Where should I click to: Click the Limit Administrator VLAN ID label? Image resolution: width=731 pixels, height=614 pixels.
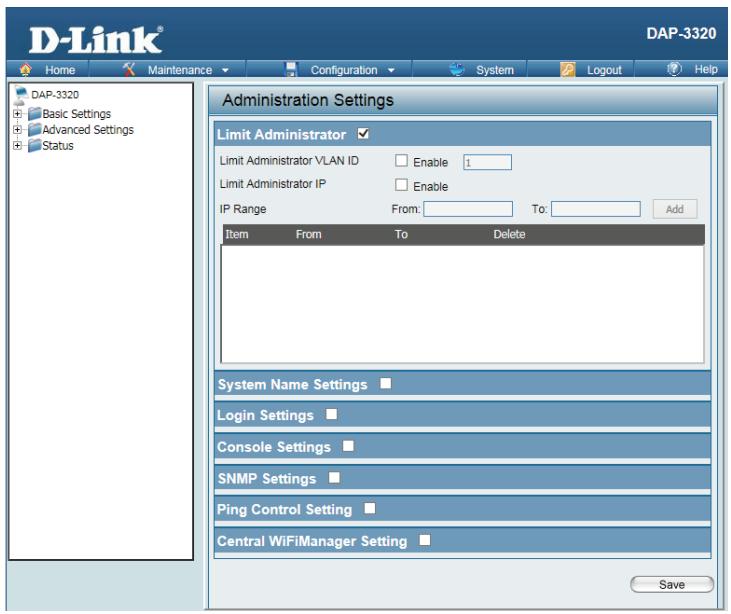pyautogui.click(x=289, y=160)
